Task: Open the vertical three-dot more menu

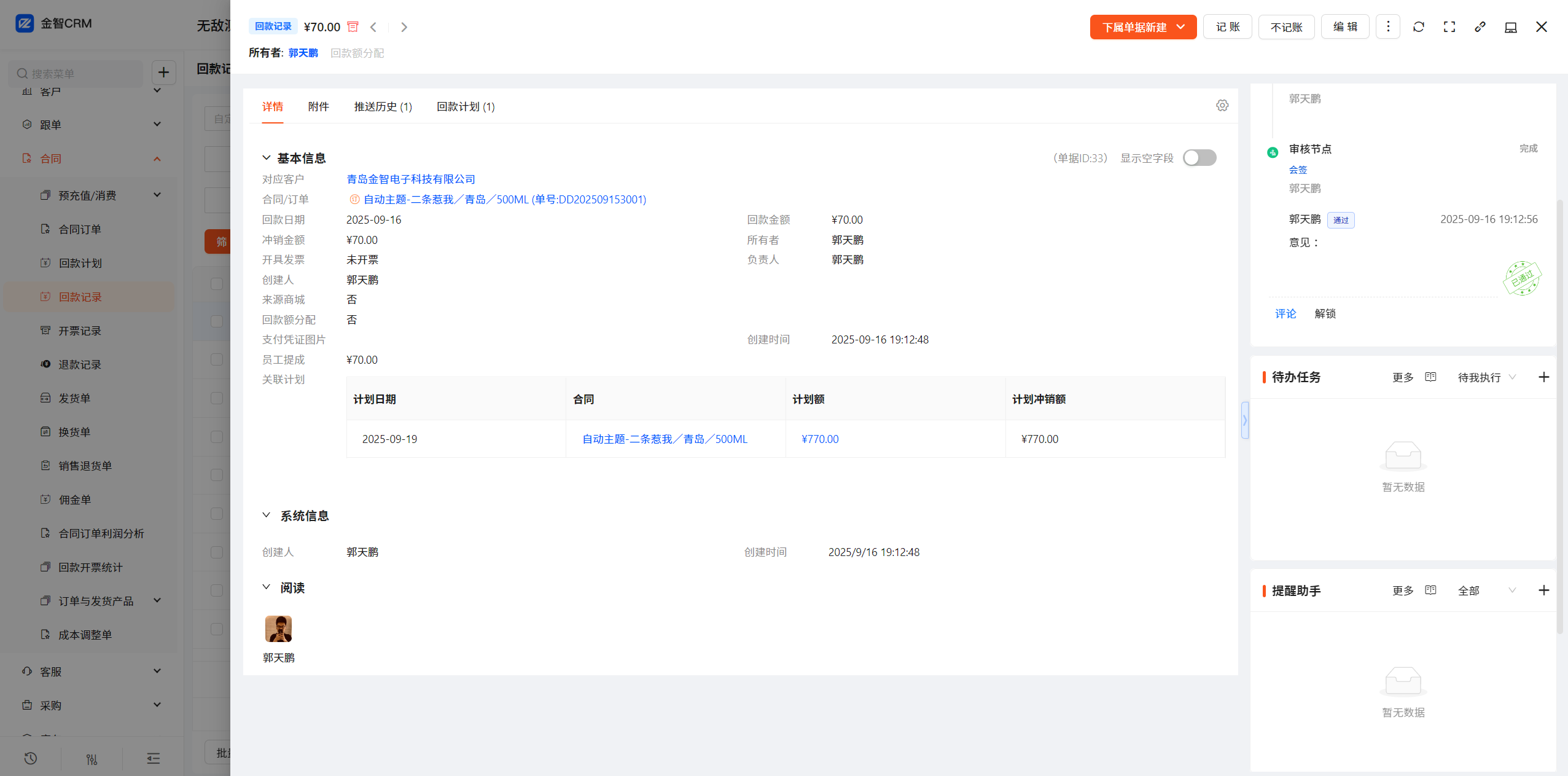Action: click(x=1387, y=27)
